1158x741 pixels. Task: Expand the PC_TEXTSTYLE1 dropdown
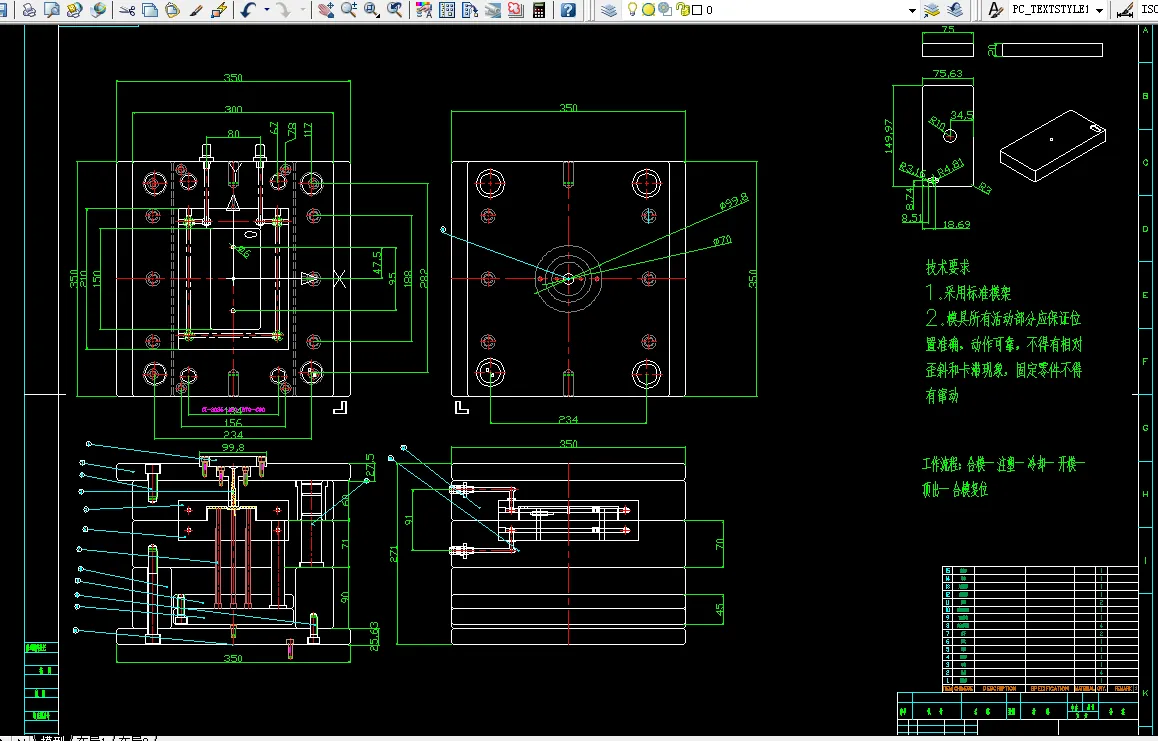pos(1099,10)
